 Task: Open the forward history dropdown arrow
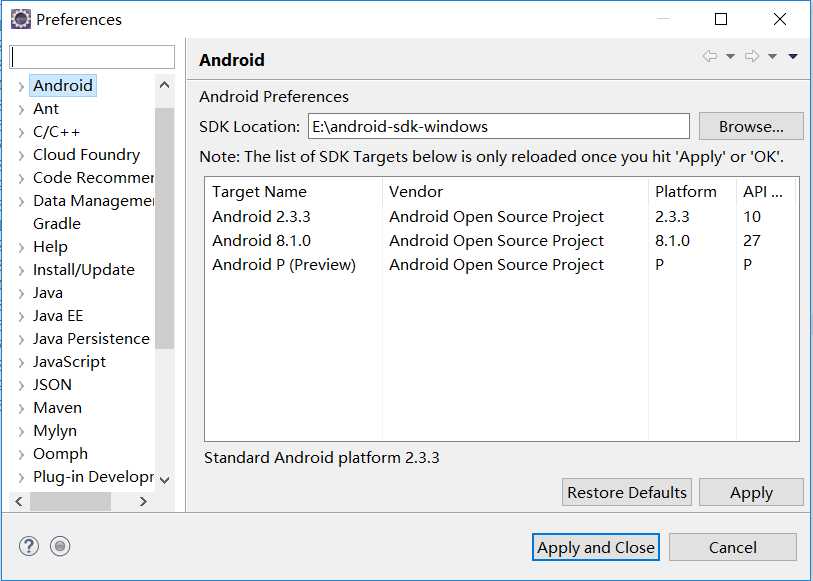(x=772, y=56)
